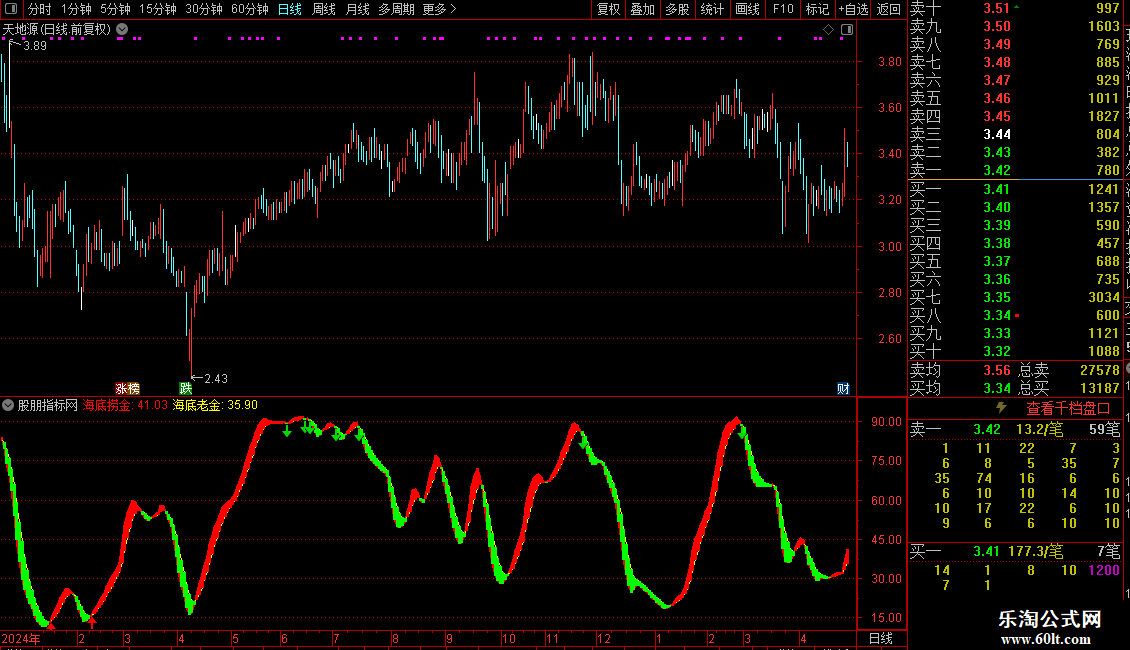
Task: Click 买均 value 3.34
Action: 997,388
